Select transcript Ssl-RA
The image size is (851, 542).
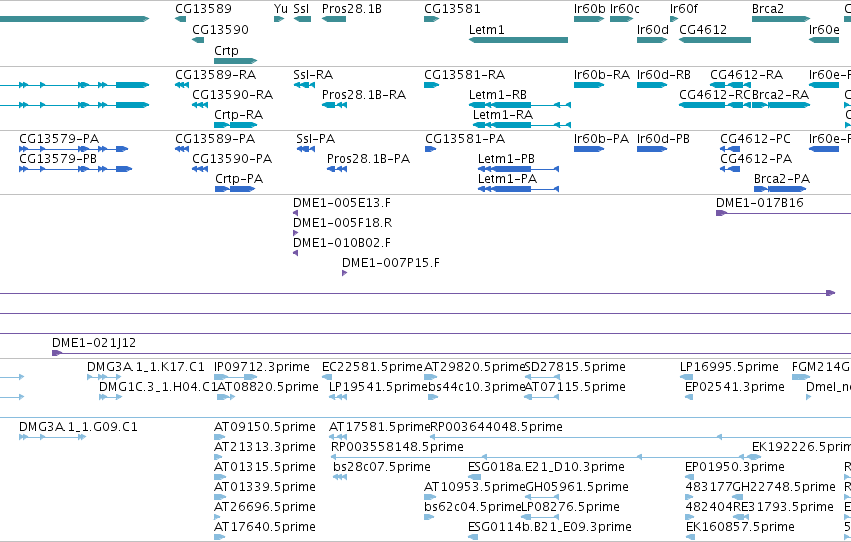coord(304,85)
